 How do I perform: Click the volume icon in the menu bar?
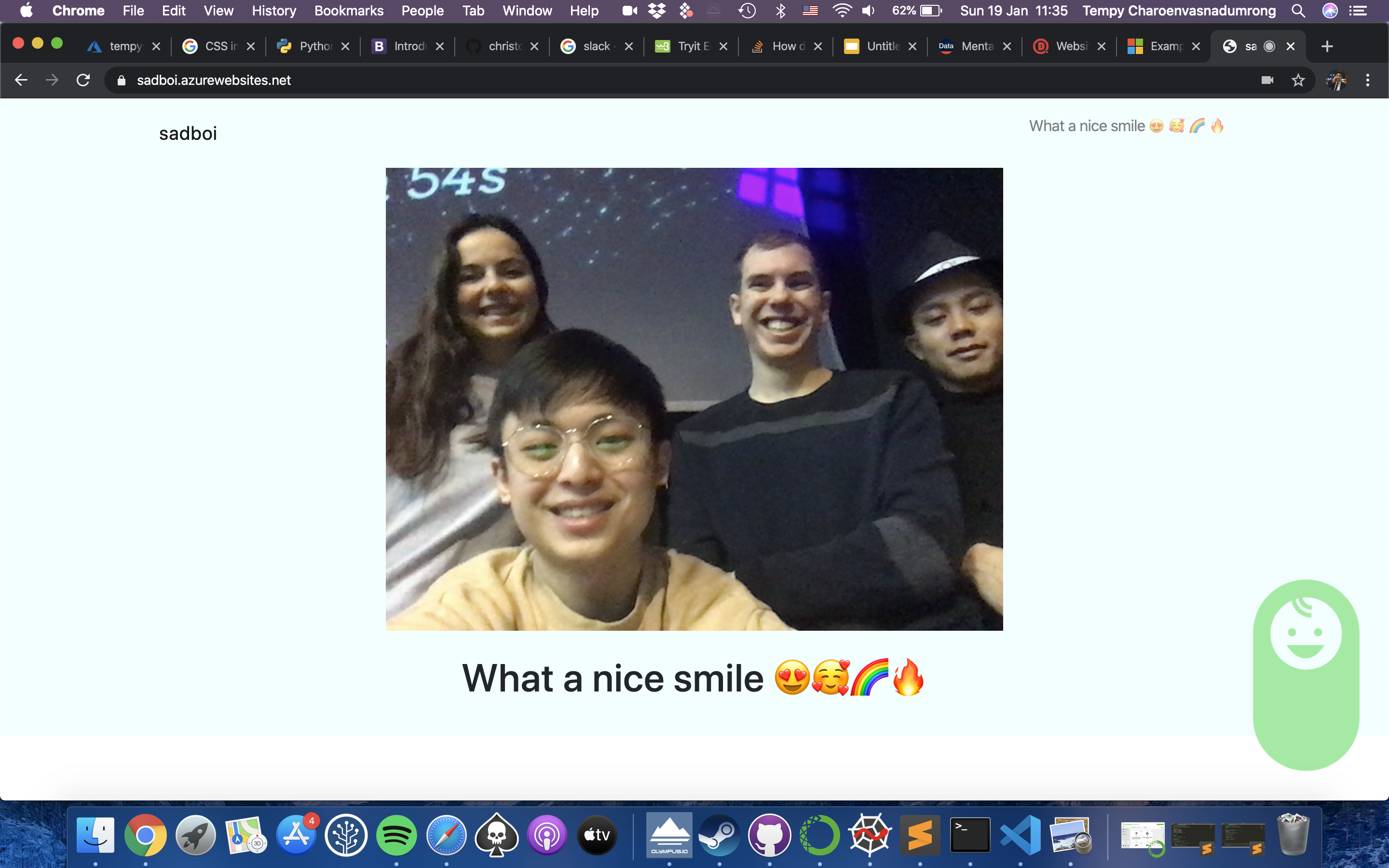click(x=869, y=11)
